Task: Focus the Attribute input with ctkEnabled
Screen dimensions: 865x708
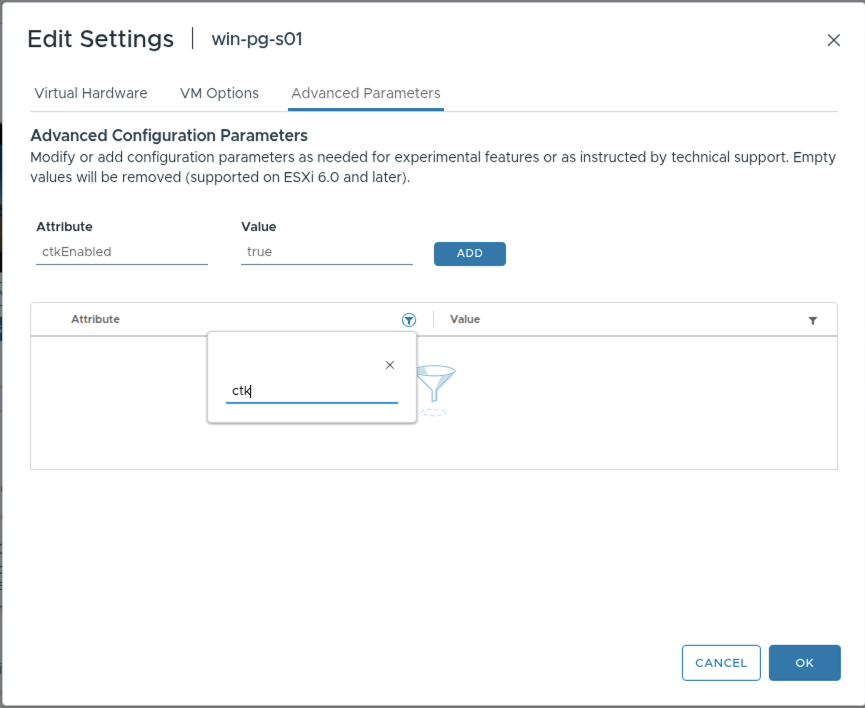Action: (x=122, y=252)
